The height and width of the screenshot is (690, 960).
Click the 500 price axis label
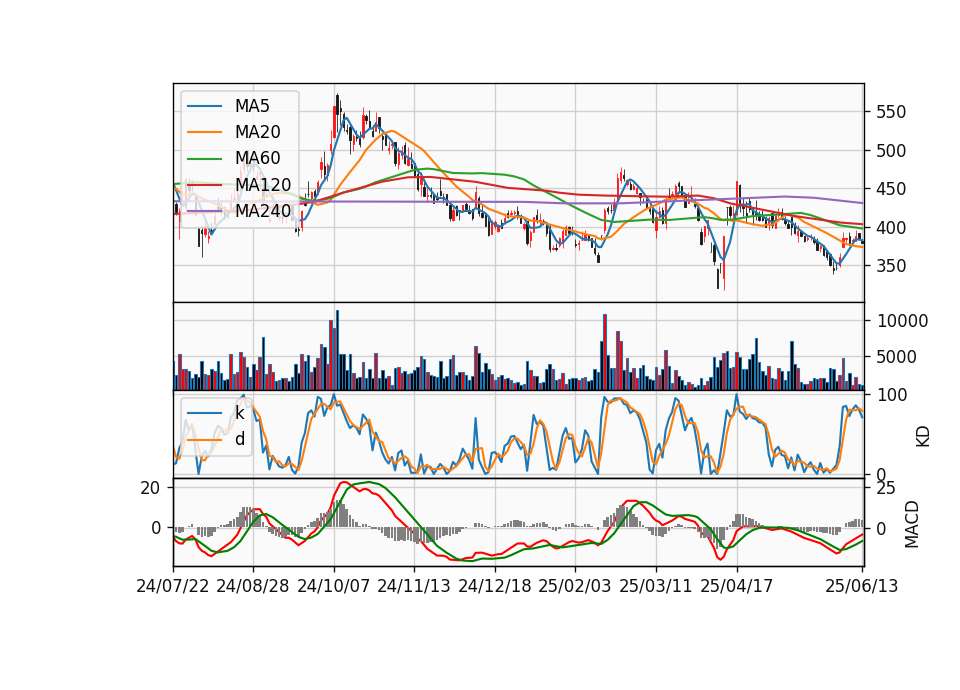click(x=891, y=151)
